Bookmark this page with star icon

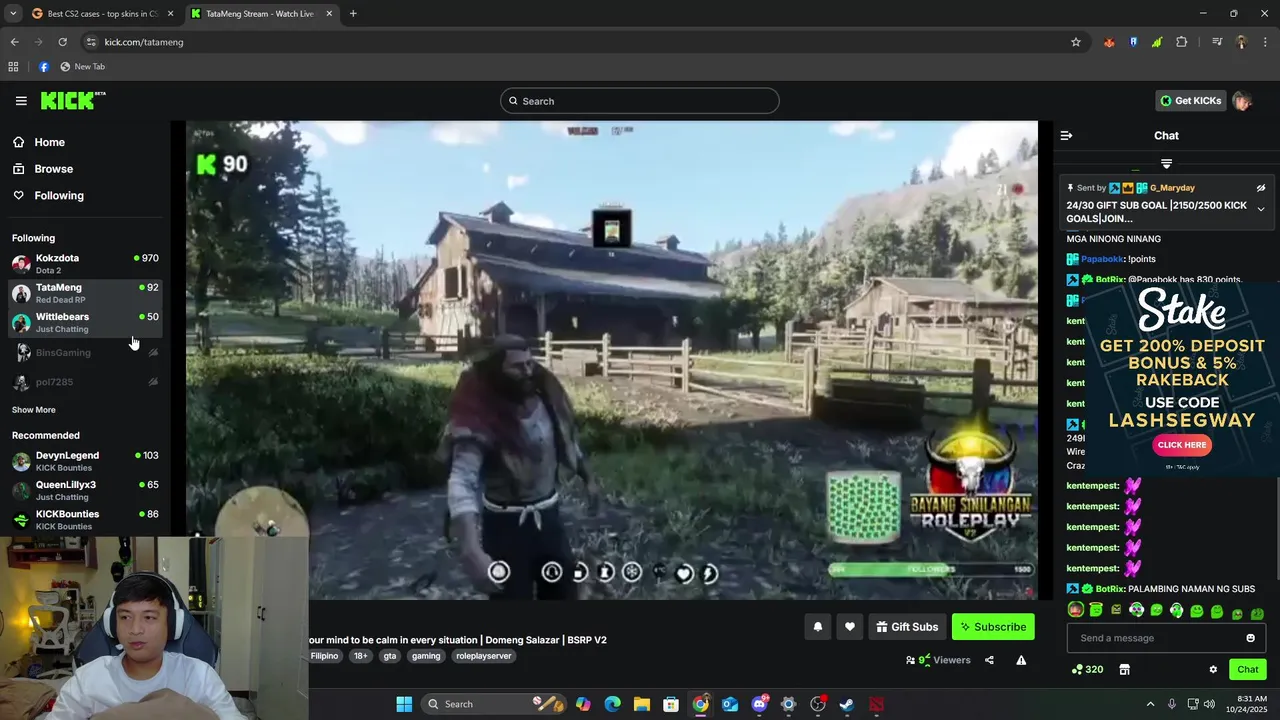click(x=1076, y=42)
